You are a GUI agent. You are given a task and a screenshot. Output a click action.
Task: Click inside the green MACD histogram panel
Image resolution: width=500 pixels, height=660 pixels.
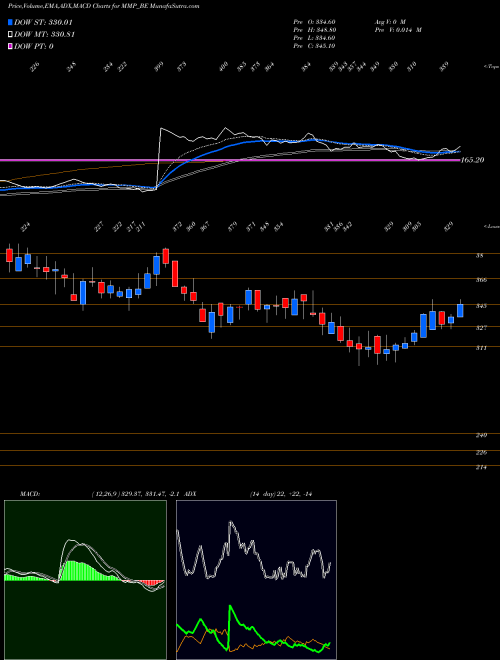pyautogui.click(x=85, y=580)
